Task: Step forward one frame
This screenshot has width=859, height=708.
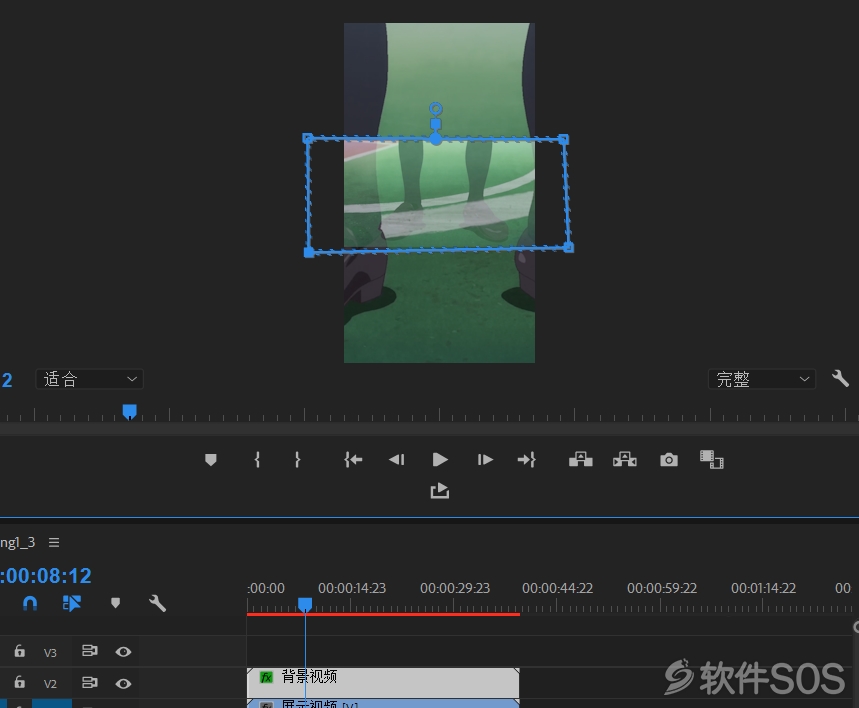Action: 485,459
